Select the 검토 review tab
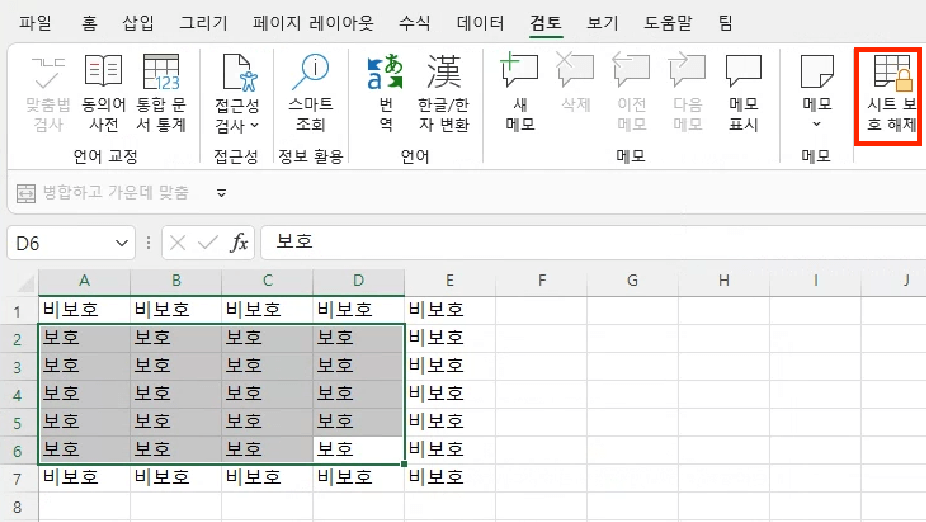This screenshot has height=522, width=926. point(545,23)
